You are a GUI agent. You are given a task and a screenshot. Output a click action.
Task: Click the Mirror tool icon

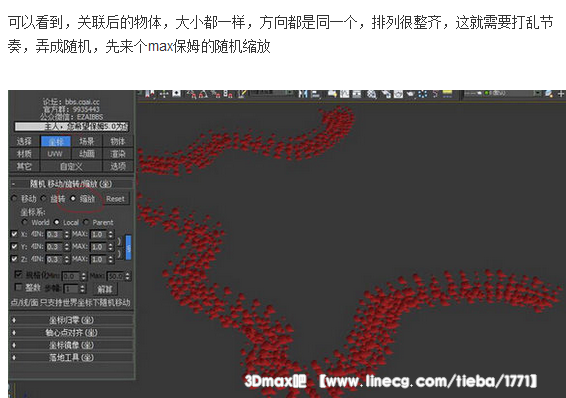(302, 94)
